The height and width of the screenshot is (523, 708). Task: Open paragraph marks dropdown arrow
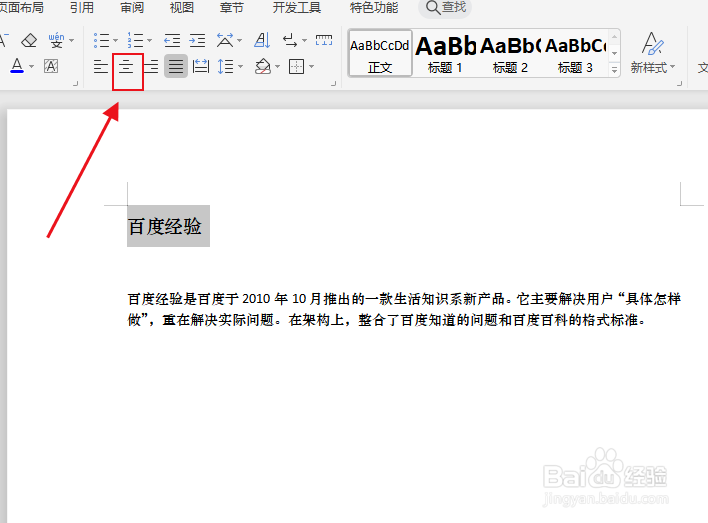pyautogui.click(x=304, y=41)
